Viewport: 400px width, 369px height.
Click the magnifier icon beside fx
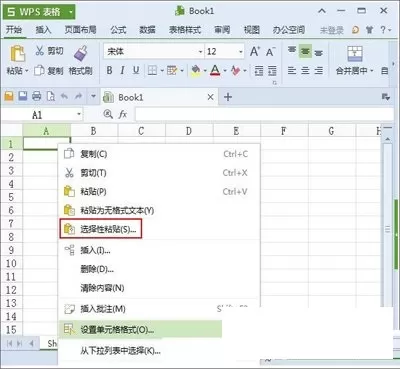point(108,114)
